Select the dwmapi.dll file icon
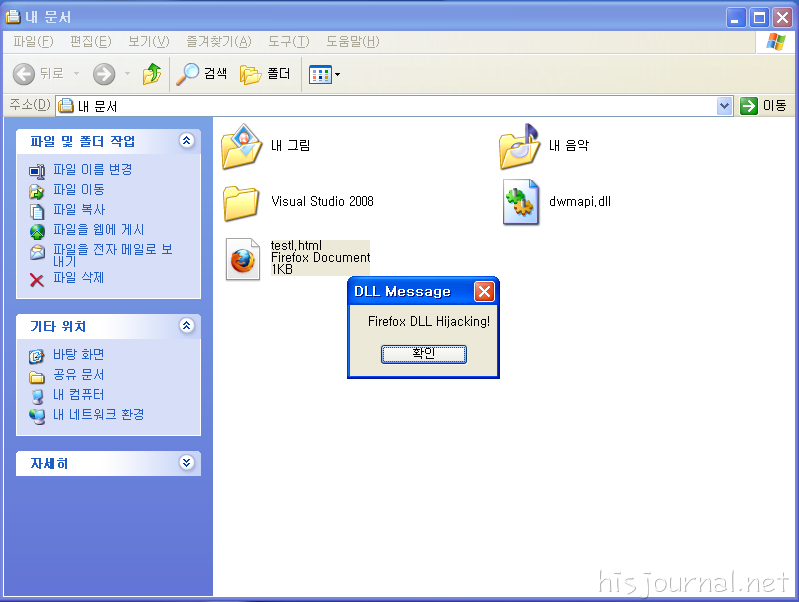Image resolution: width=799 pixels, height=602 pixels. [x=521, y=202]
